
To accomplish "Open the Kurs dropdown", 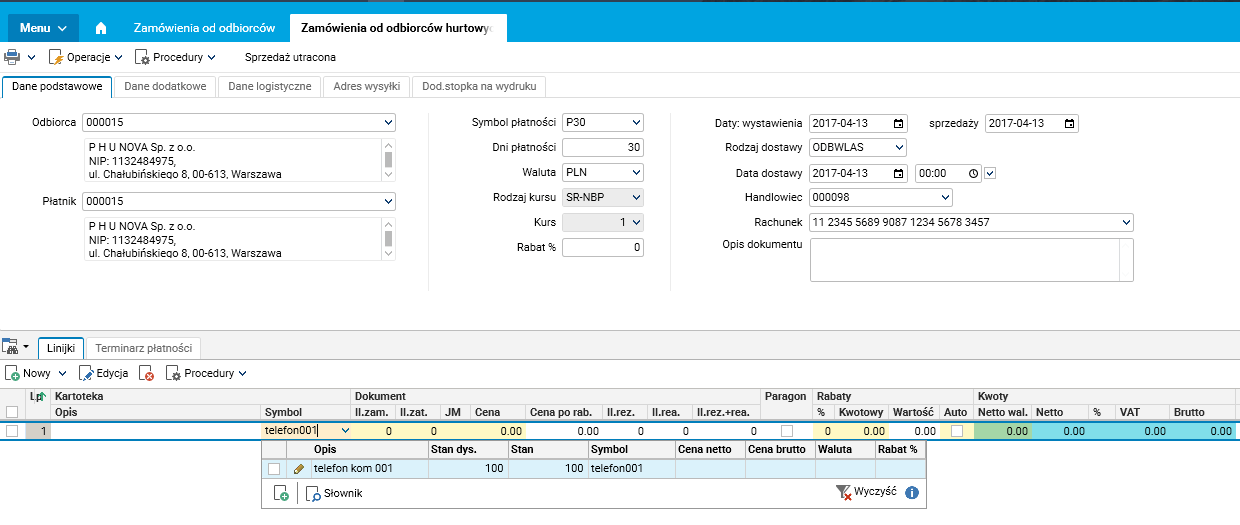I will [636, 222].
